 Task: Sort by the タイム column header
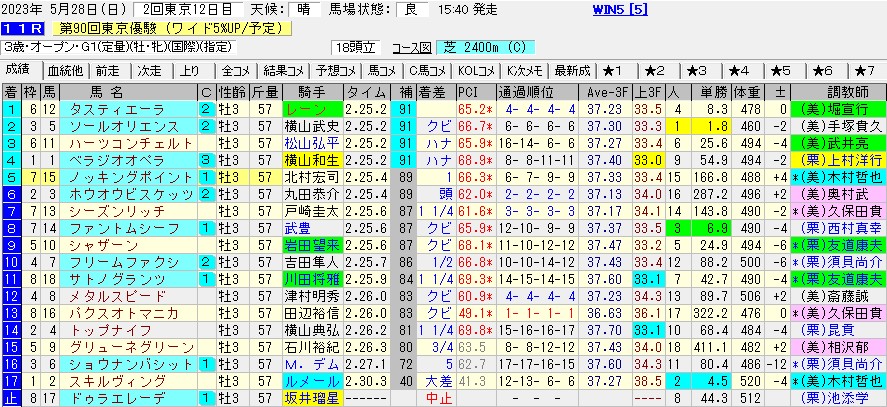point(358,92)
